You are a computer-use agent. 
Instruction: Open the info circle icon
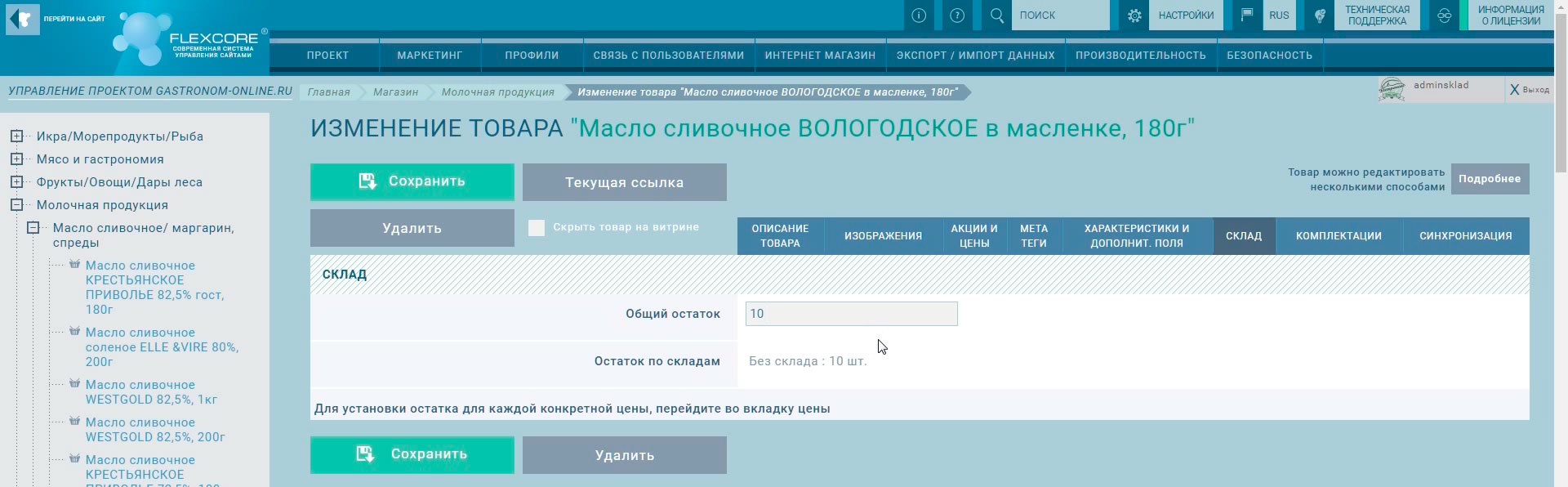(919, 15)
